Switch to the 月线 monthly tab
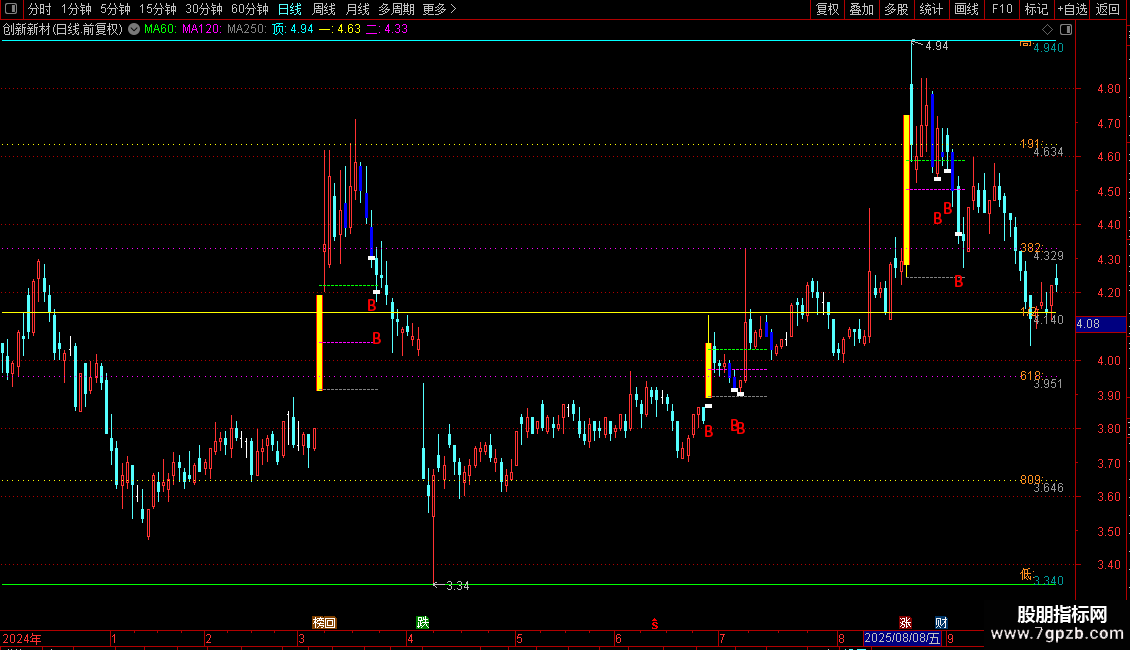This screenshot has width=1130, height=650. 357,9
